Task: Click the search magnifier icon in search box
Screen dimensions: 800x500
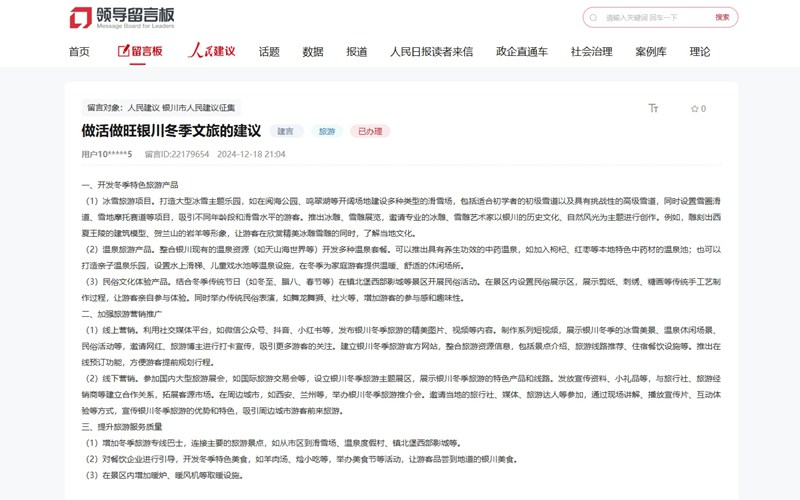Action: (593, 18)
